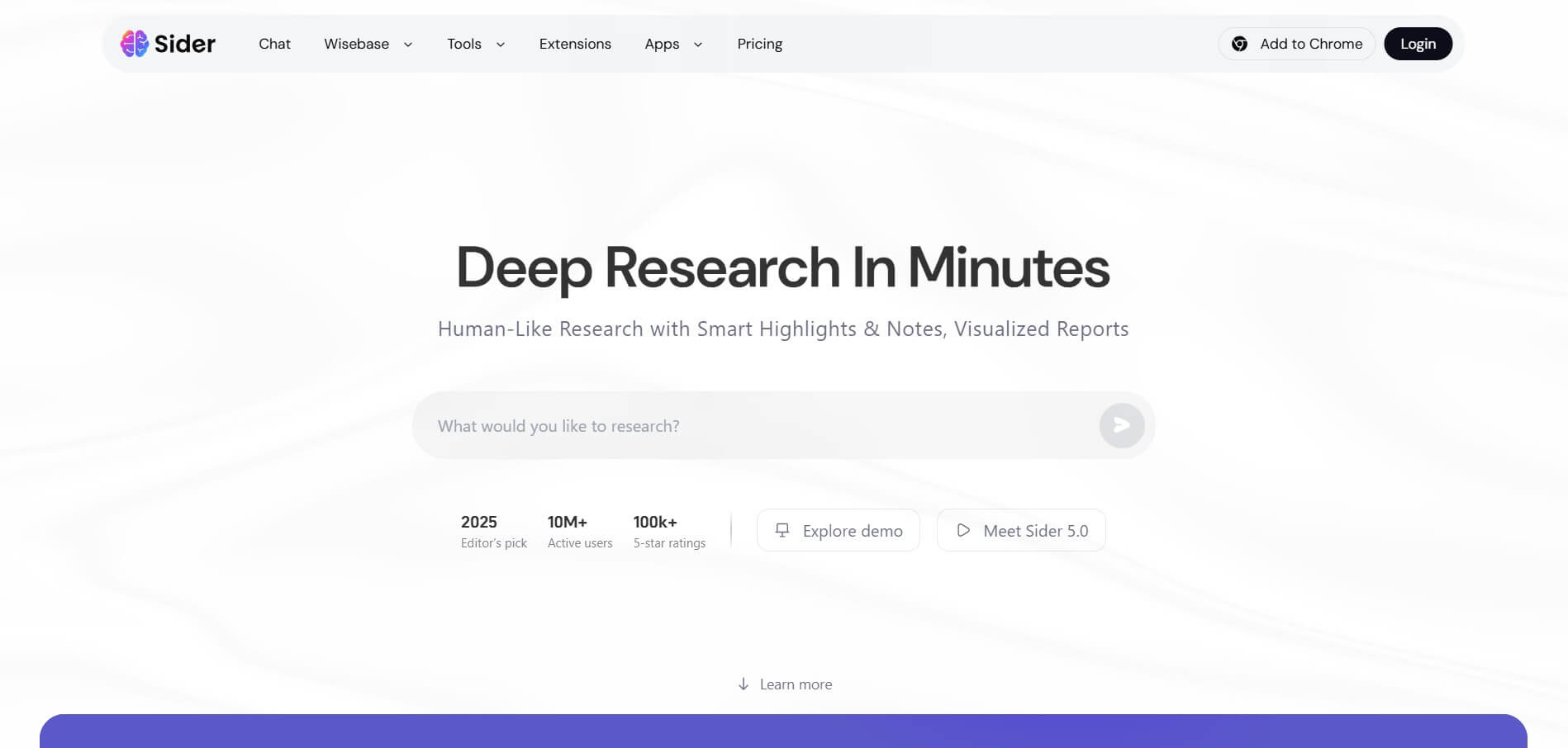Expand the Wisebase dropdown chevron
Image resolution: width=1568 pixels, height=748 pixels.
pos(408,45)
